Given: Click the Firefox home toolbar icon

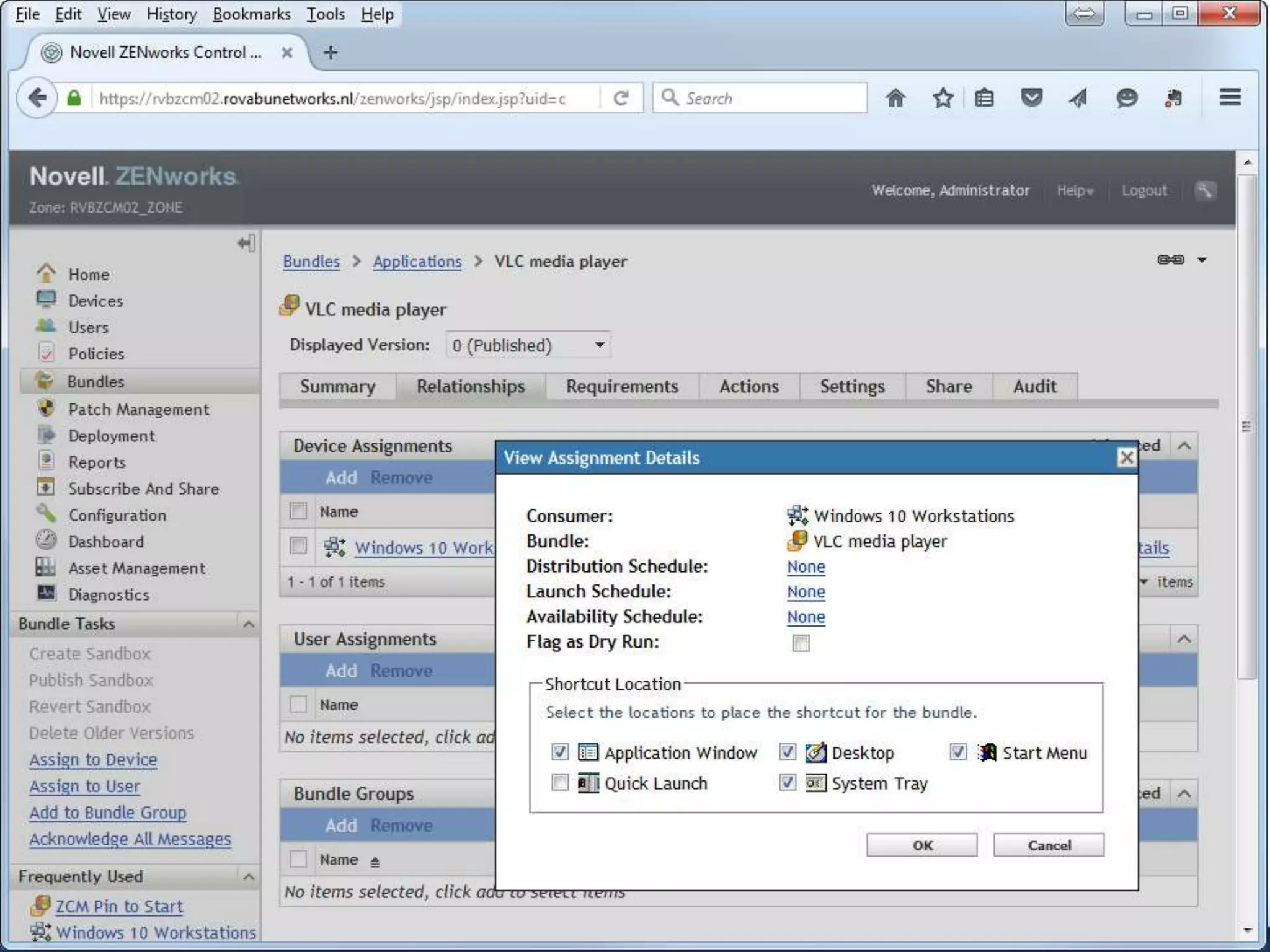Looking at the screenshot, I should click(895, 98).
